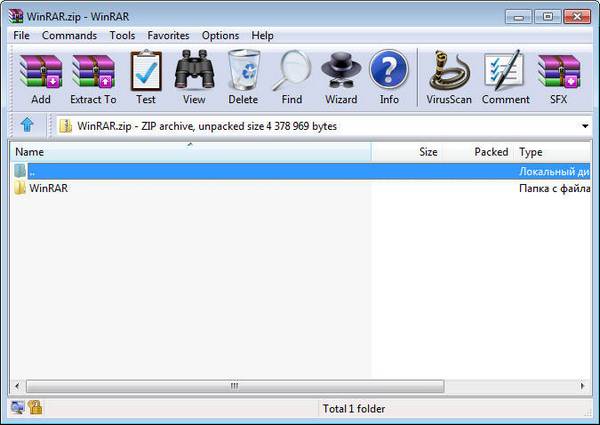Go up one folder level arrow
Viewport: 600px width, 425px height.
pos(28,126)
